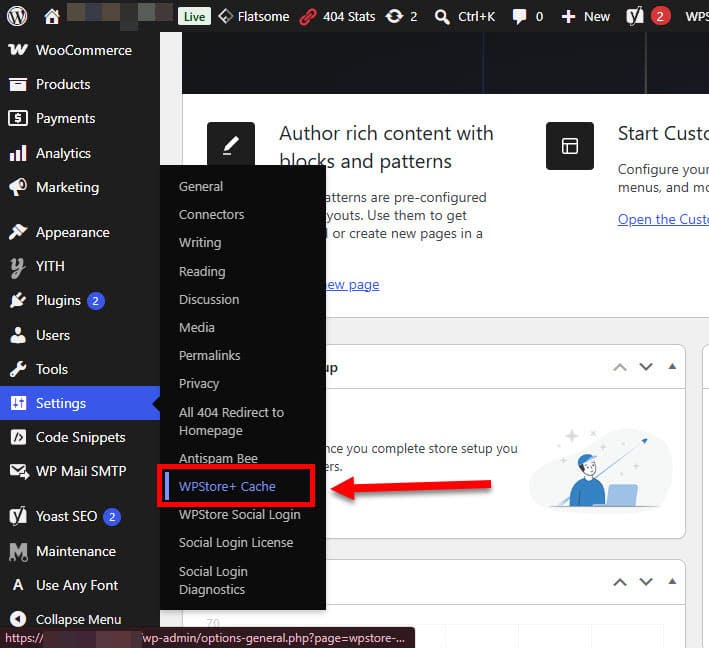Click the Open the Customizer link
Image resolution: width=709 pixels, height=648 pixels.
663,219
